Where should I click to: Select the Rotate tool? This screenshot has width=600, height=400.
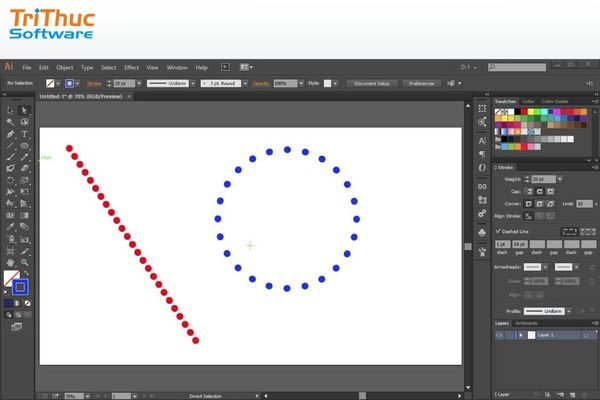point(10,180)
